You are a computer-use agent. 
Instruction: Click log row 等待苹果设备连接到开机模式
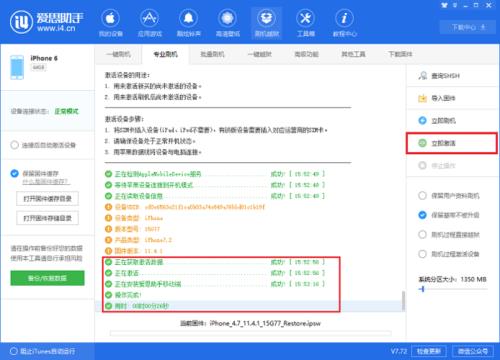pos(215,185)
